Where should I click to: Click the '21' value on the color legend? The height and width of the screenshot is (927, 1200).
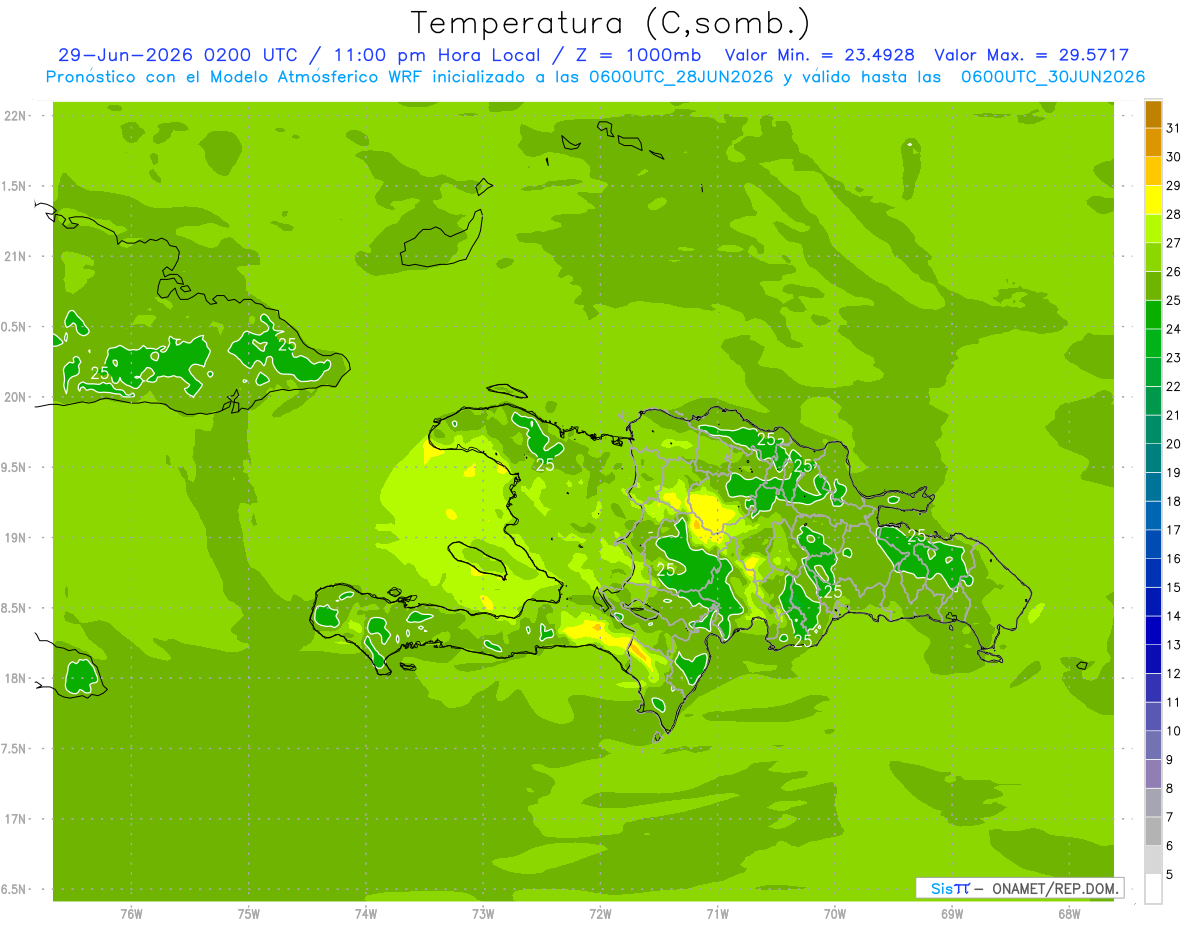pos(1174,415)
